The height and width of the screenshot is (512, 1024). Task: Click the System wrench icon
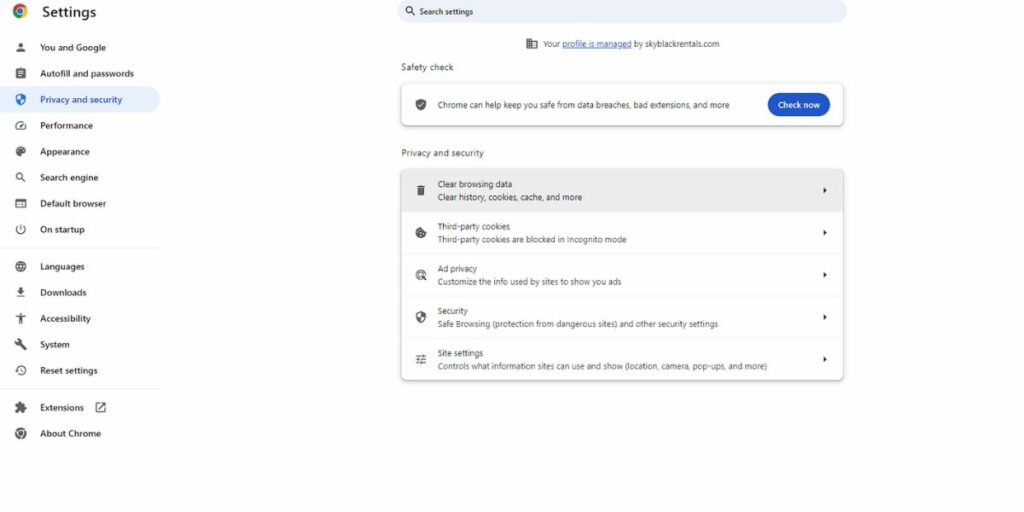(x=21, y=344)
